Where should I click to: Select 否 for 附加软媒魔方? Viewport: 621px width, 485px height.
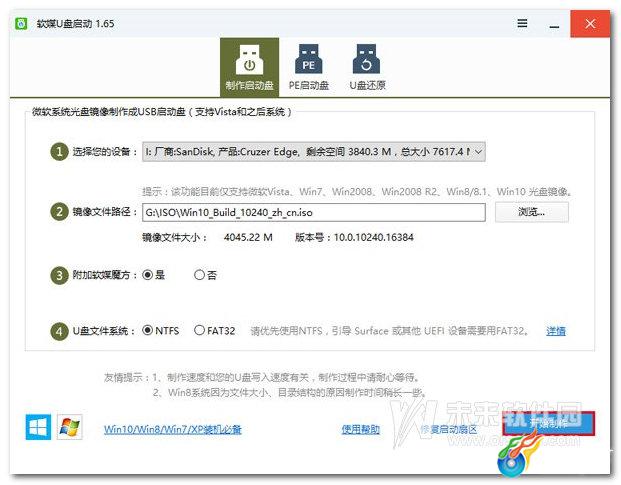206,275
